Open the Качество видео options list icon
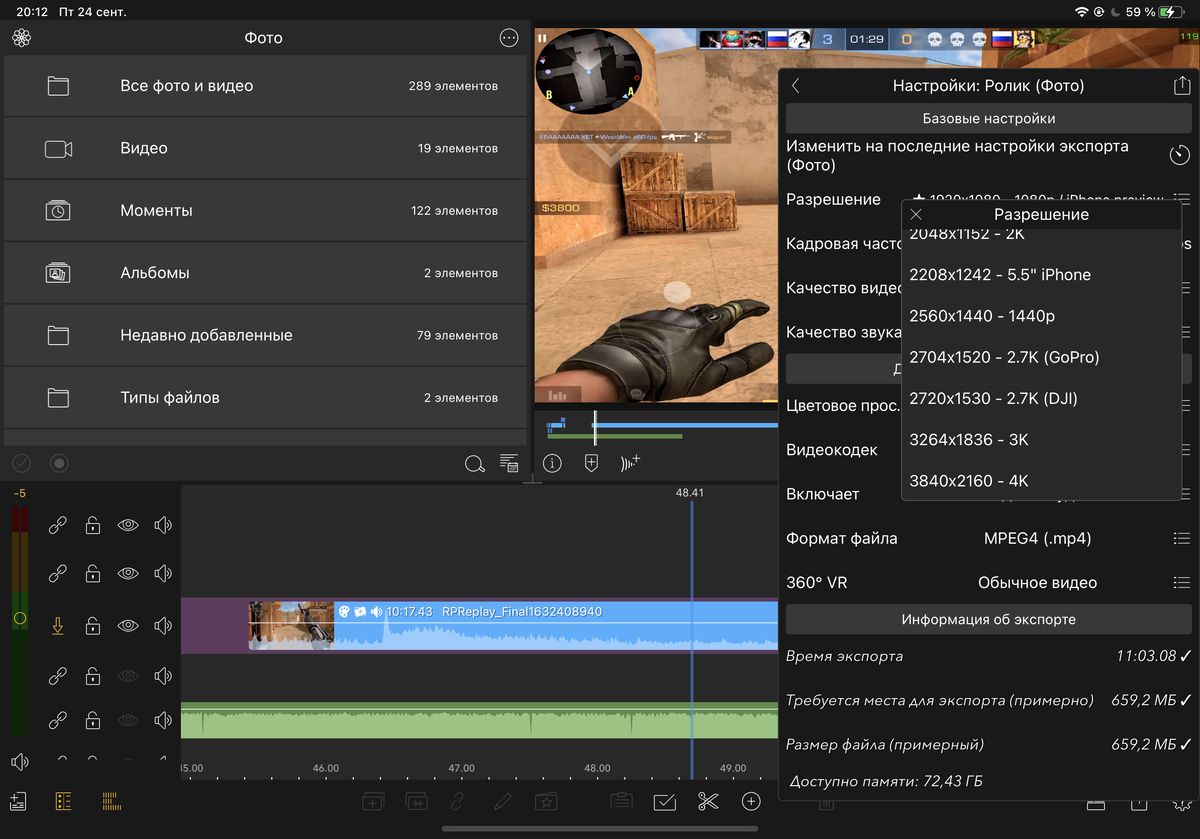This screenshot has width=1200, height=839. 1187,288
